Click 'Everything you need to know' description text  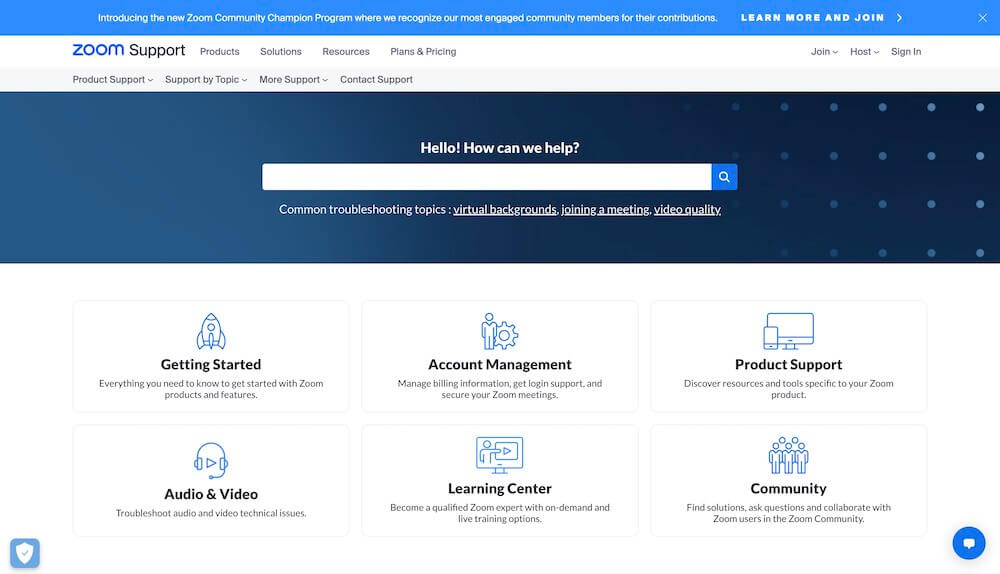211,389
